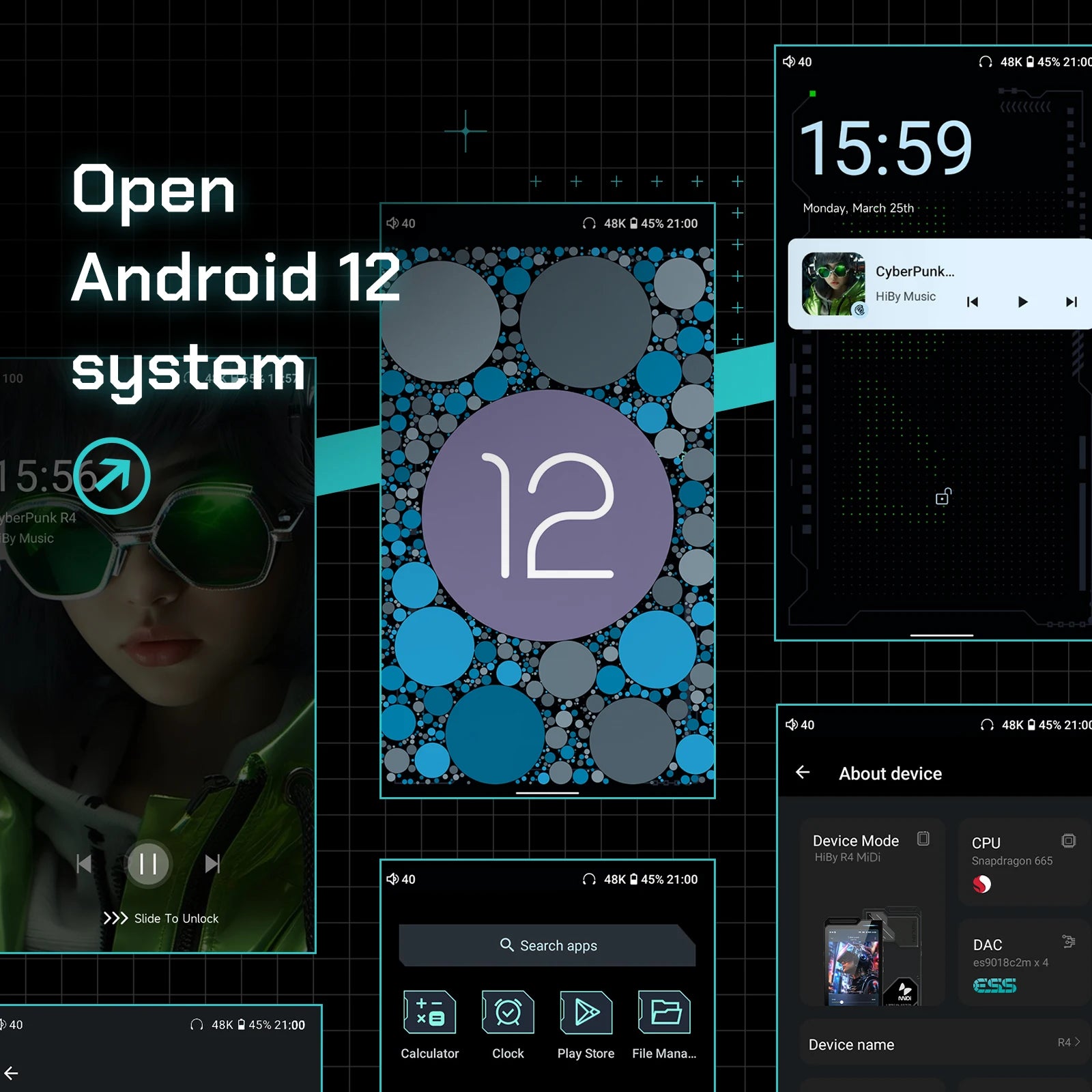The width and height of the screenshot is (1092, 1092).
Task: Go to previous track on lock screen
Action: pos(84,864)
